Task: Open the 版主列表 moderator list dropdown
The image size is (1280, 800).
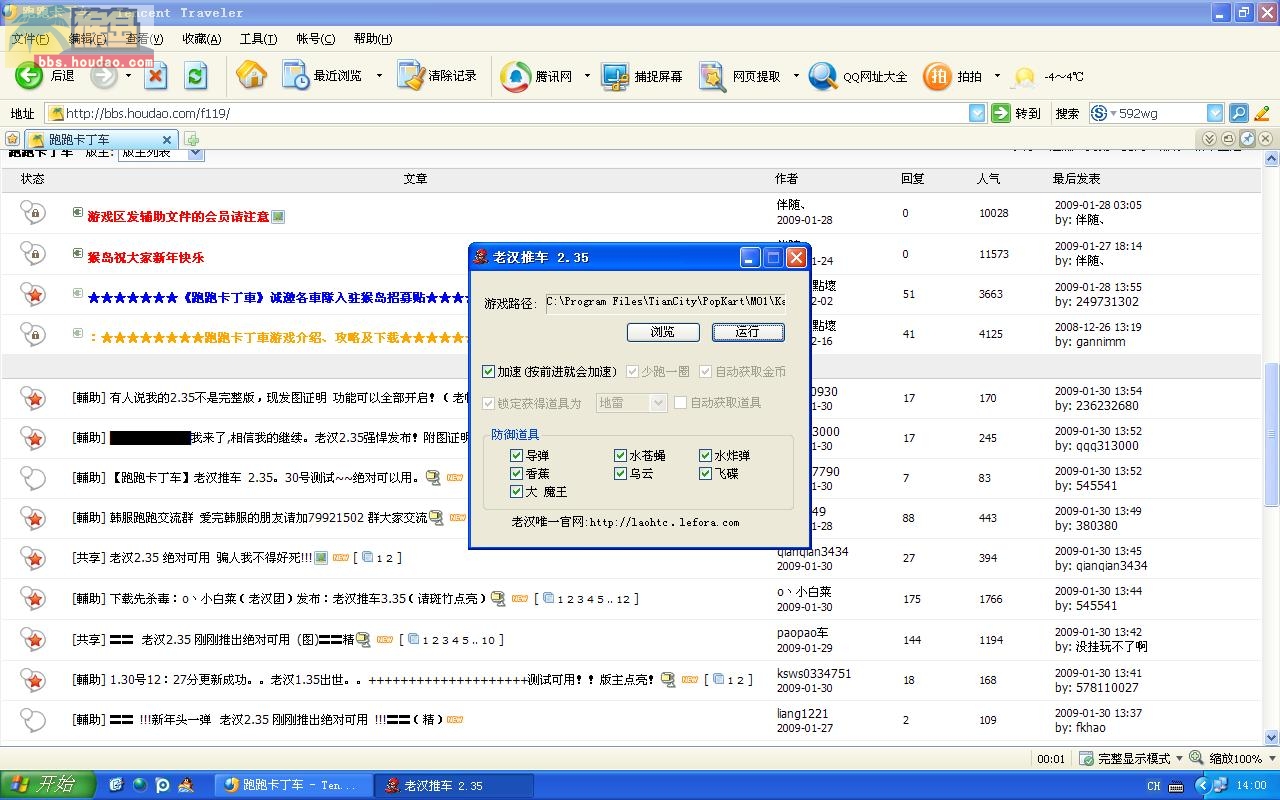Action: 195,153
